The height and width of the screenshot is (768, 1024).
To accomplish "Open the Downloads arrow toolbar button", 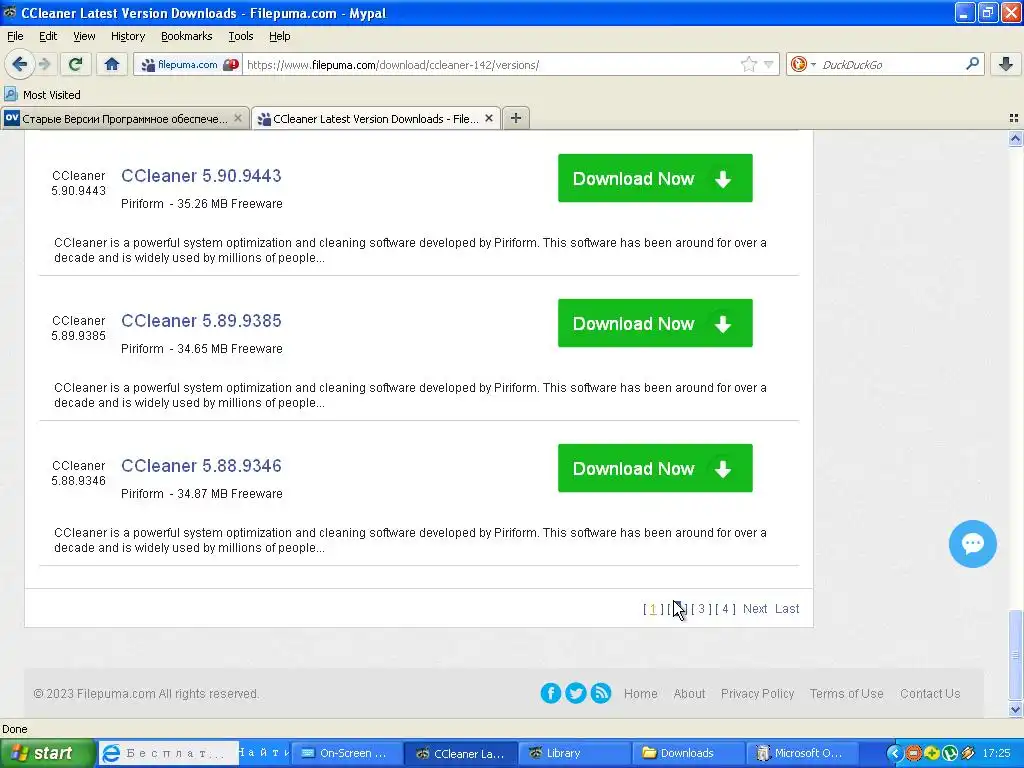I will pos(1006,64).
